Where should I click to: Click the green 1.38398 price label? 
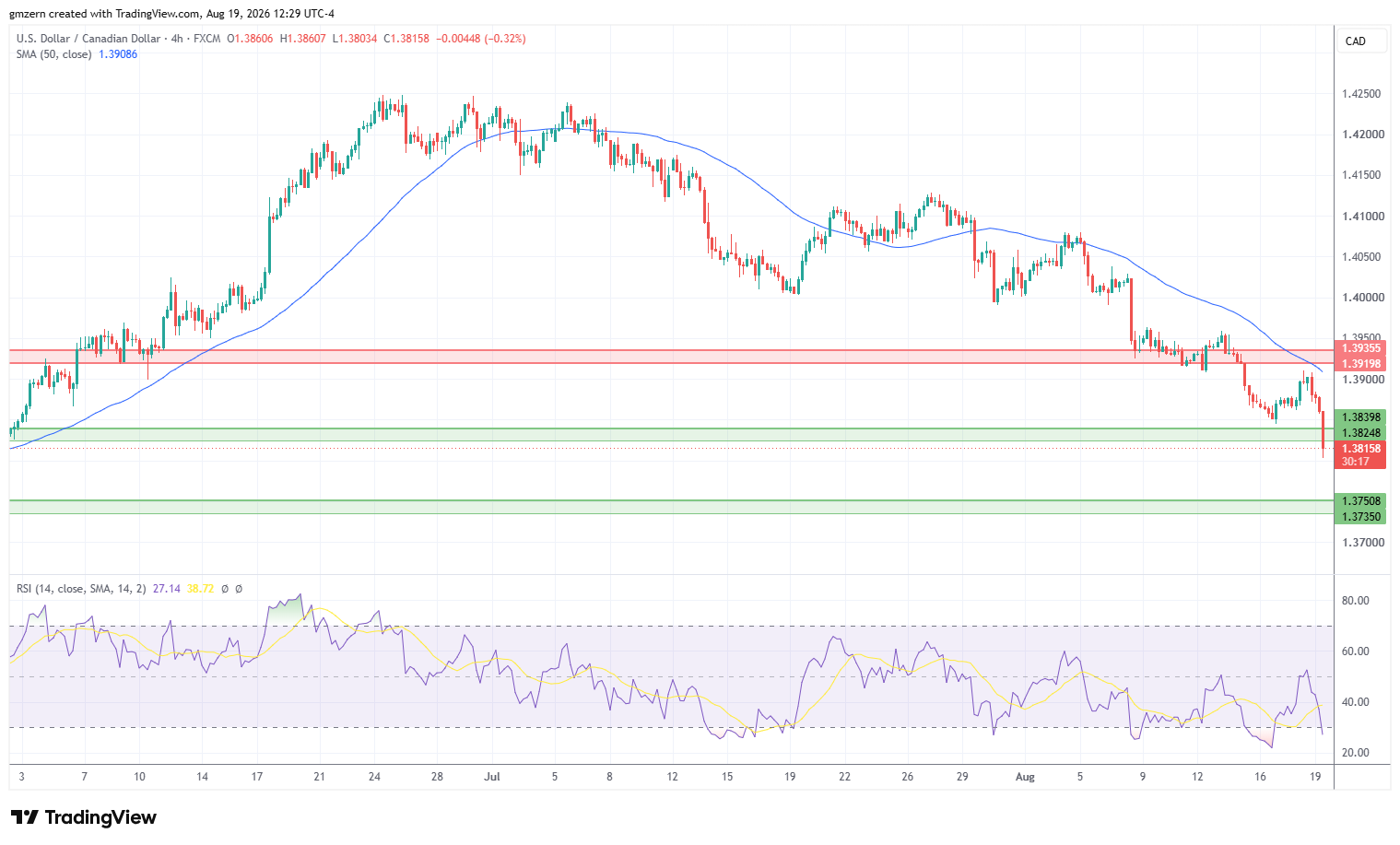coord(1360,417)
